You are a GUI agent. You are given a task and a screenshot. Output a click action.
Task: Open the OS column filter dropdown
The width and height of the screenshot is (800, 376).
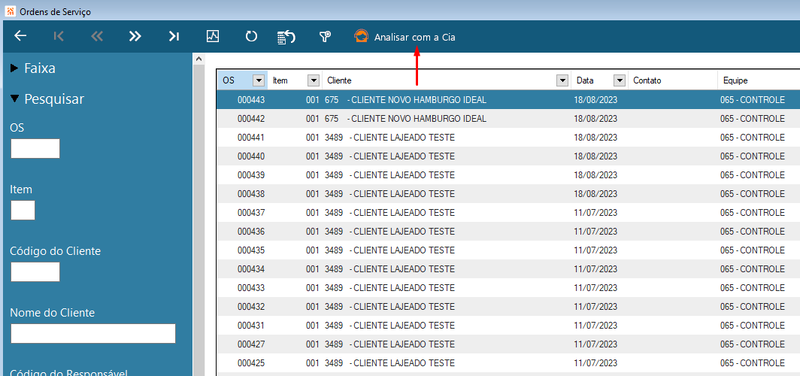click(259, 81)
